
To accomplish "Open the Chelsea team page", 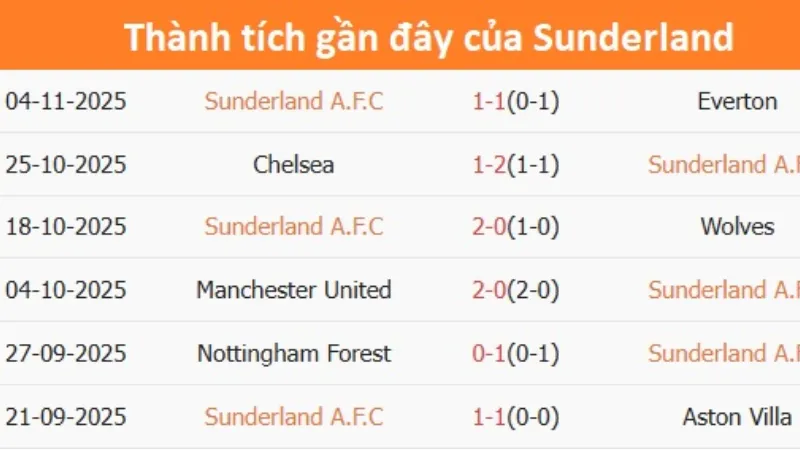I will (293, 164).
